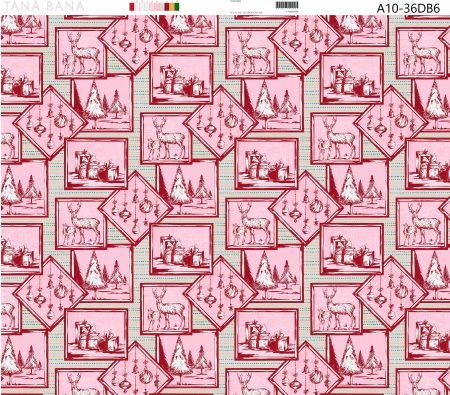Click the barcode in the header
The width and height of the screenshot is (450, 395).
tap(287, 5)
